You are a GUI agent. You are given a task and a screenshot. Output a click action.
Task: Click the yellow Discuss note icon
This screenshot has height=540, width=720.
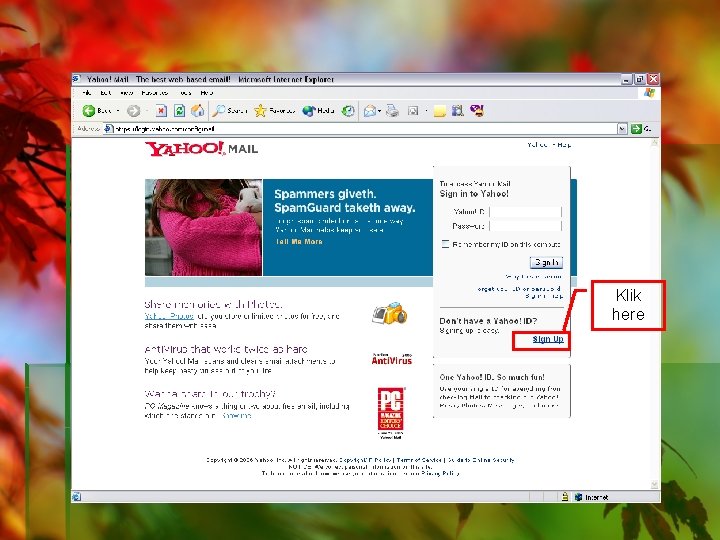pos(439,111)
